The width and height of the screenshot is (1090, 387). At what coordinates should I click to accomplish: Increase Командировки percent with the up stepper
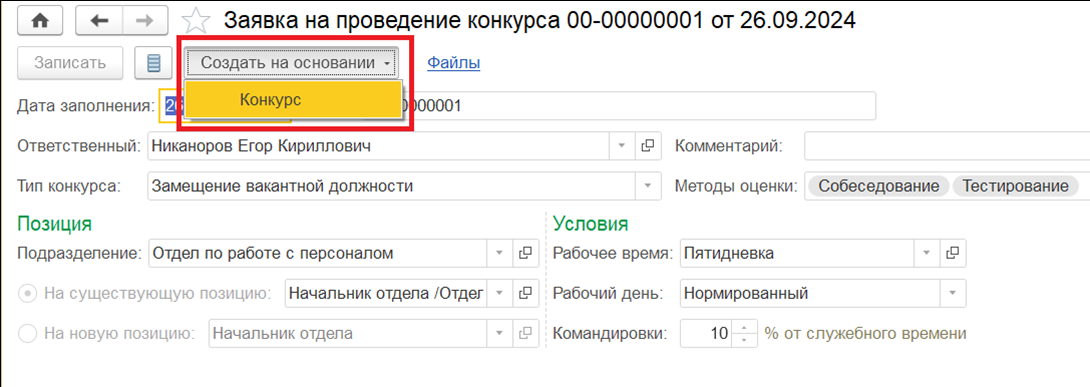(745, 327)
